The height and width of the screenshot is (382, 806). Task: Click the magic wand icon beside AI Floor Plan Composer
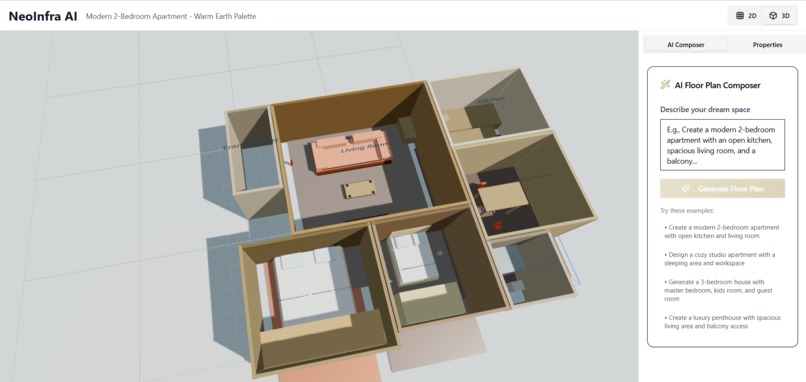point(665,85)
